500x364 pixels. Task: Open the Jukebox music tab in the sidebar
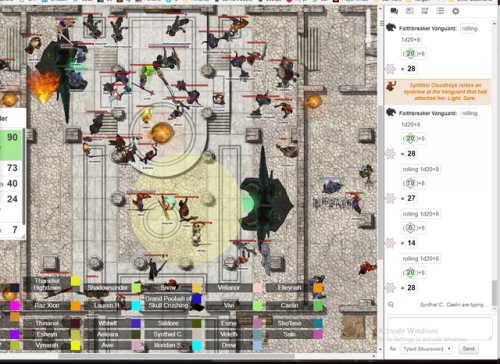pos(425,11)
